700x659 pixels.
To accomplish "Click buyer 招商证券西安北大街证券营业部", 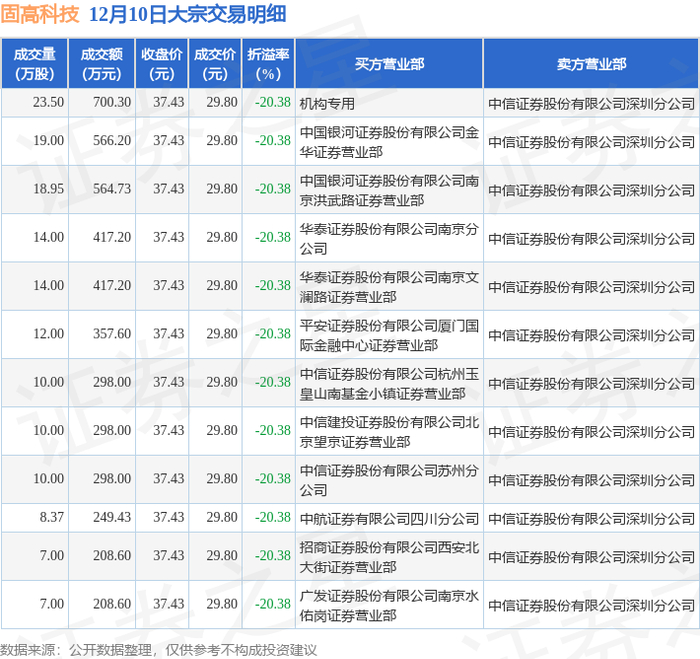I will pos(389,557).
